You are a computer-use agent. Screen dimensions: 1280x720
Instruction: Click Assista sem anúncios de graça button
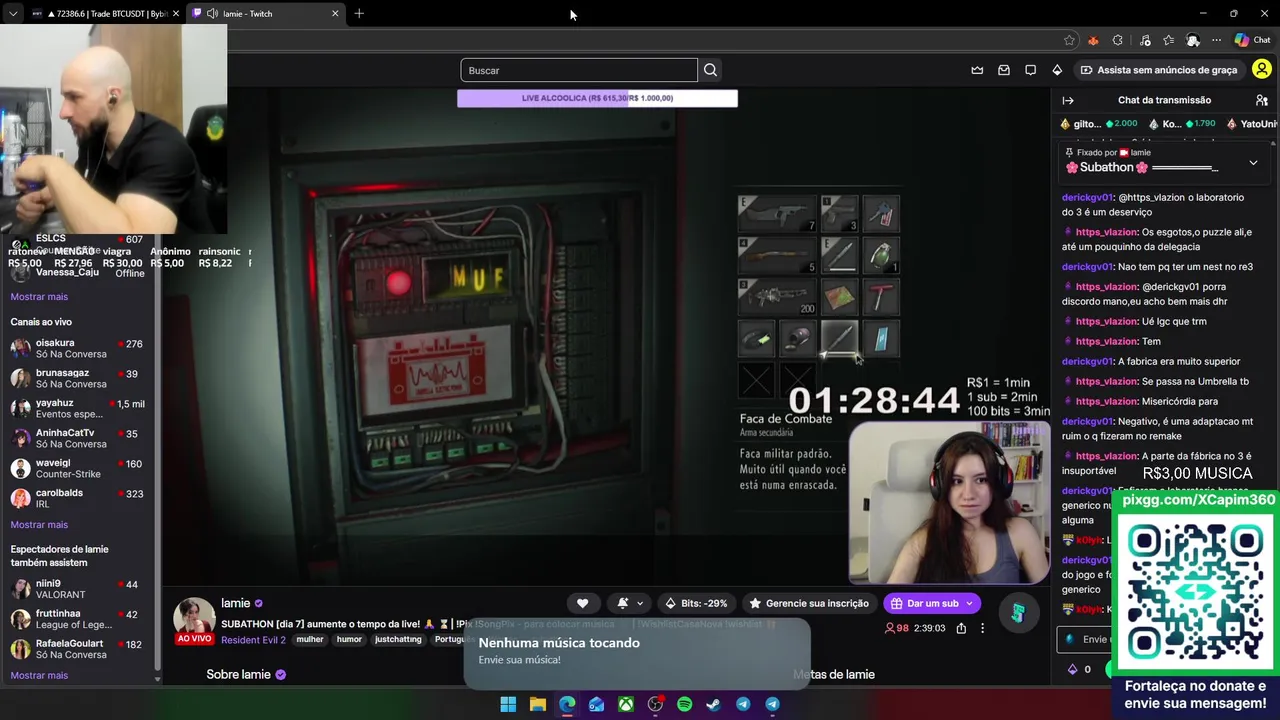pyautogui.click(x=1158, y=70)
